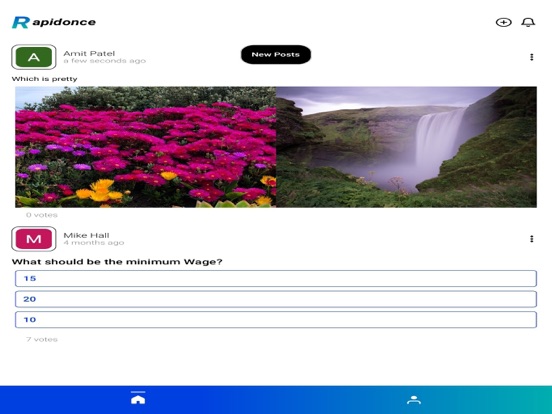
Task: Open notifications bell
Action: click(528, 23)
